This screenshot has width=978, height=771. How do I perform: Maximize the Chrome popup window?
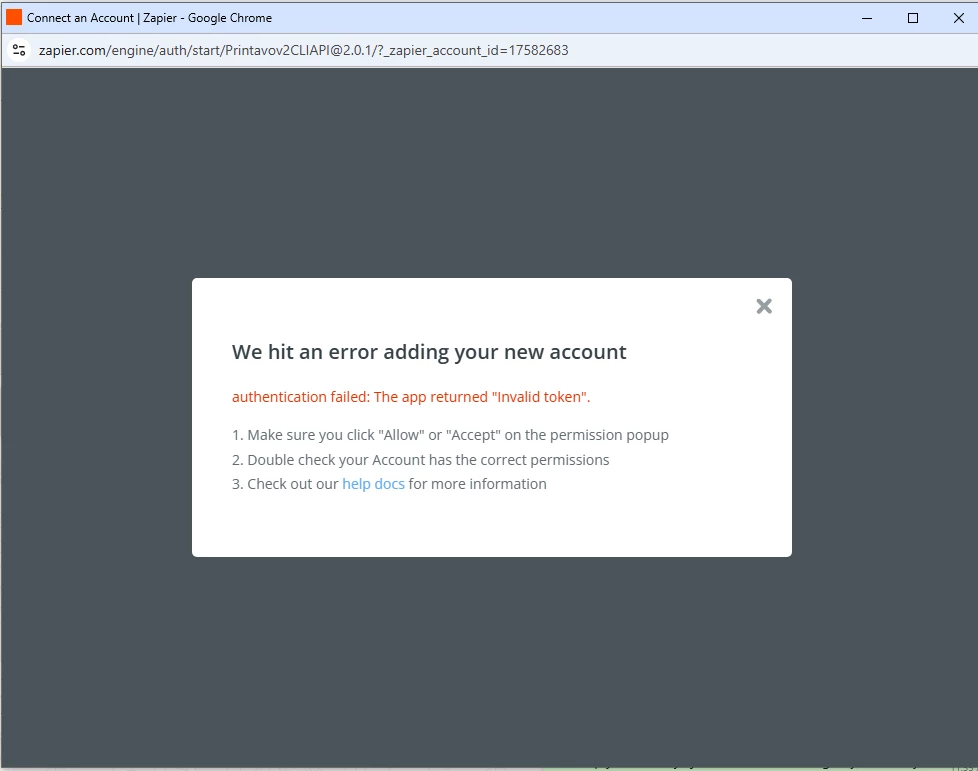[913, 18]
